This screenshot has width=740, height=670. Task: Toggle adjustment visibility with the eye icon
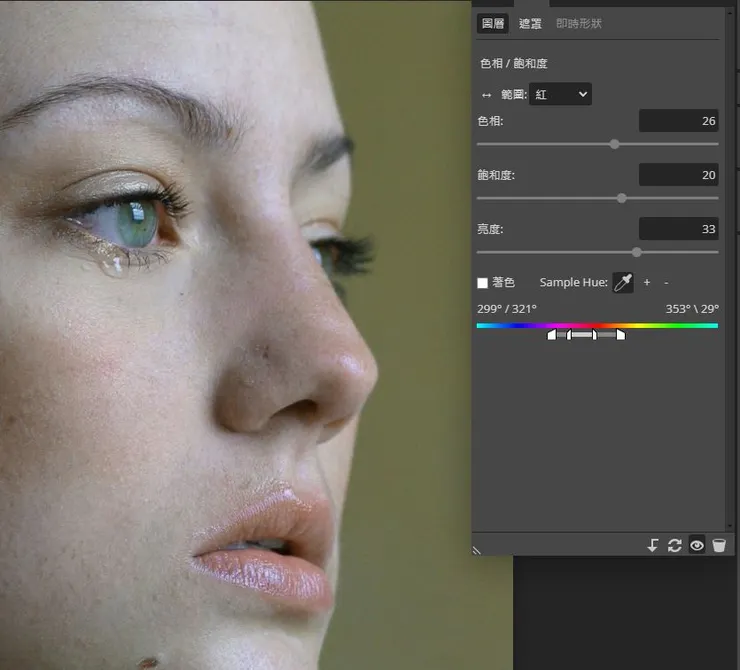pos(697,545)
